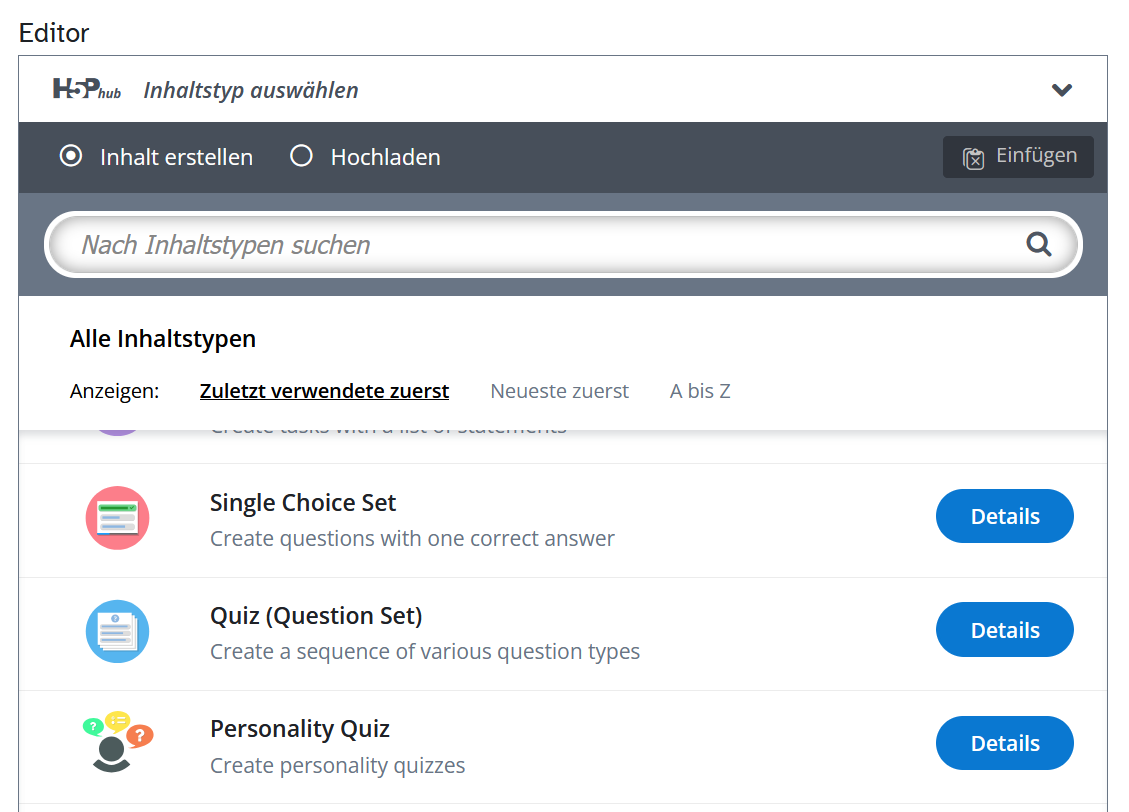Open Details for Single Choice Set
The width and height of the screenshot is (1129, 812).
pos(1004,516)
